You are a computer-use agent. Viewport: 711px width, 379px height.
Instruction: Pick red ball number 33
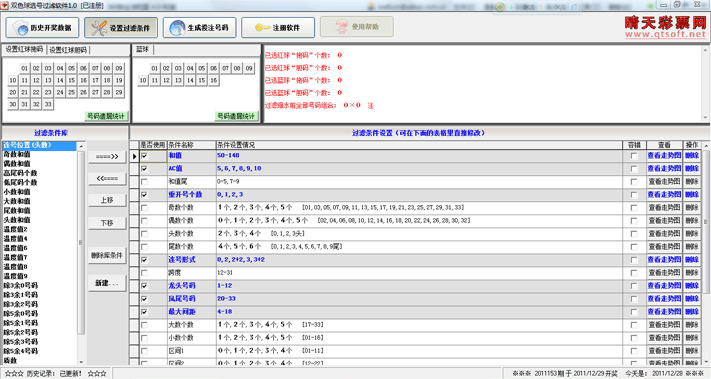click(48, 104)
